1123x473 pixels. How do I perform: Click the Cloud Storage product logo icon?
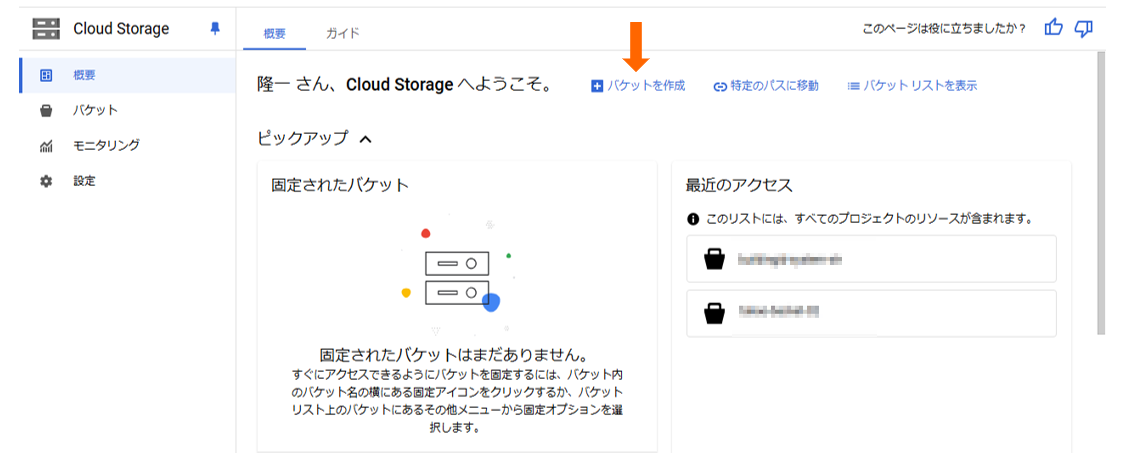47,29
